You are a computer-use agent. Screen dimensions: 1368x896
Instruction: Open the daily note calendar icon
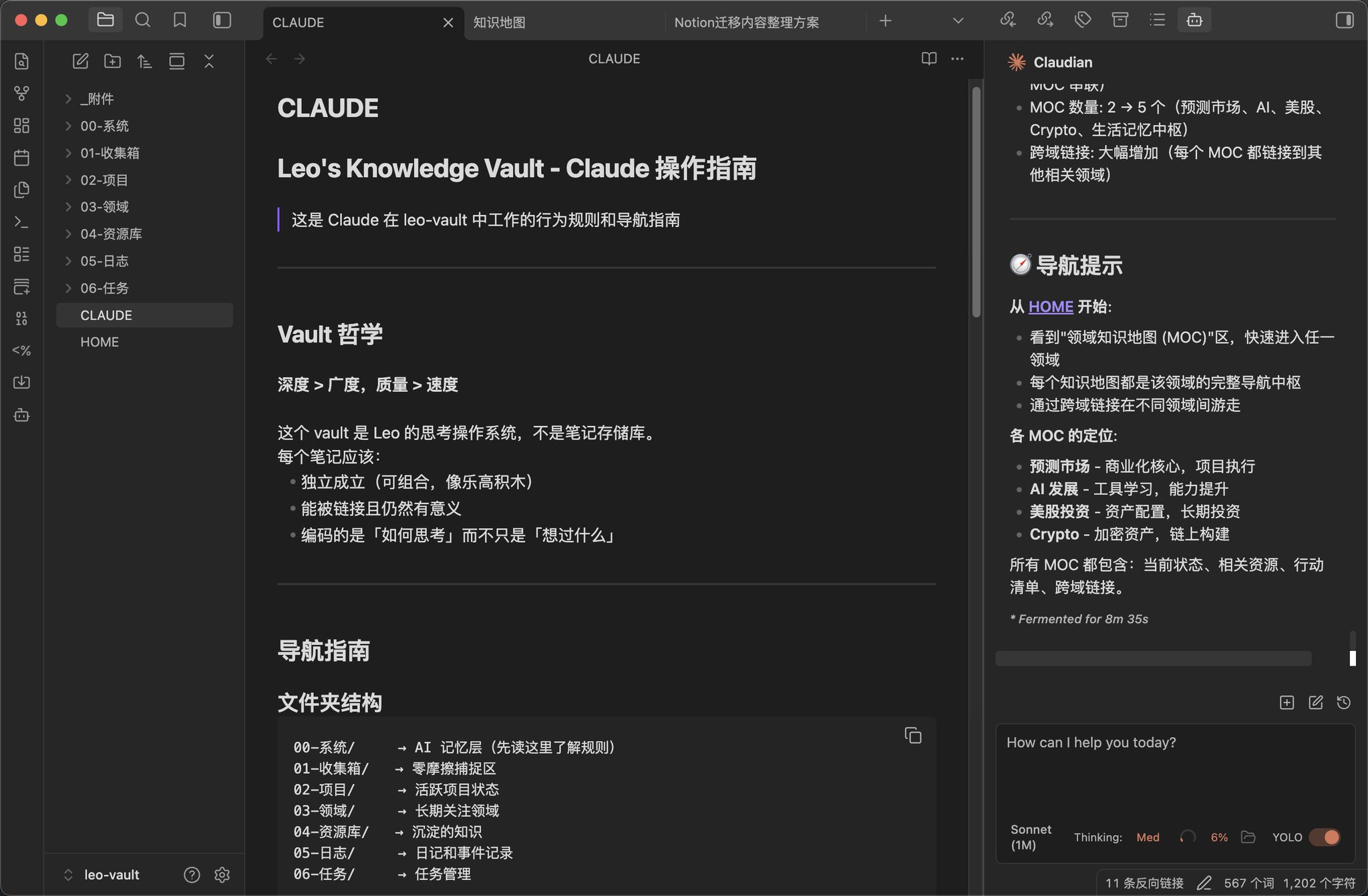[21, 158]
